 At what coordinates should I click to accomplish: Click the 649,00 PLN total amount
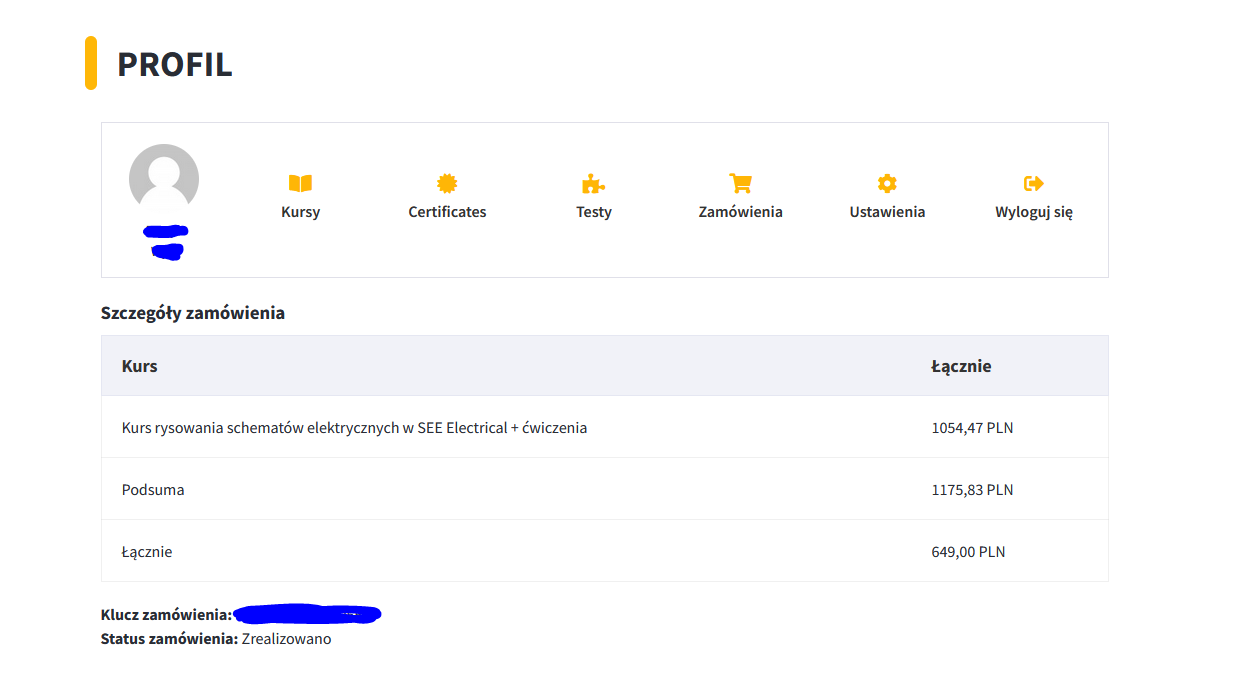(x=968, y=552)
